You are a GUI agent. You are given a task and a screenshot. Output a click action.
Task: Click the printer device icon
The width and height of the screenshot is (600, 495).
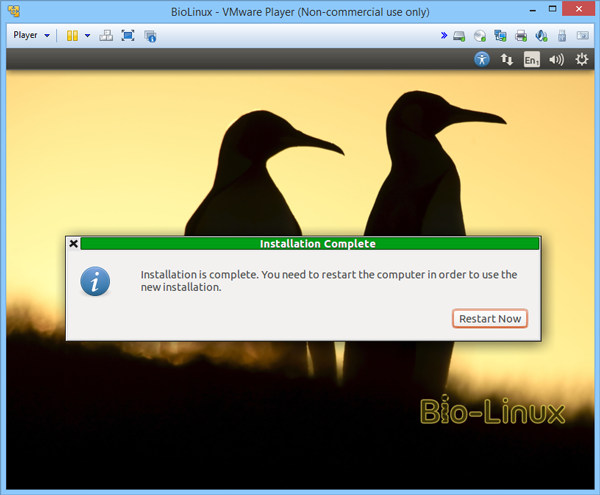(521, 36)
